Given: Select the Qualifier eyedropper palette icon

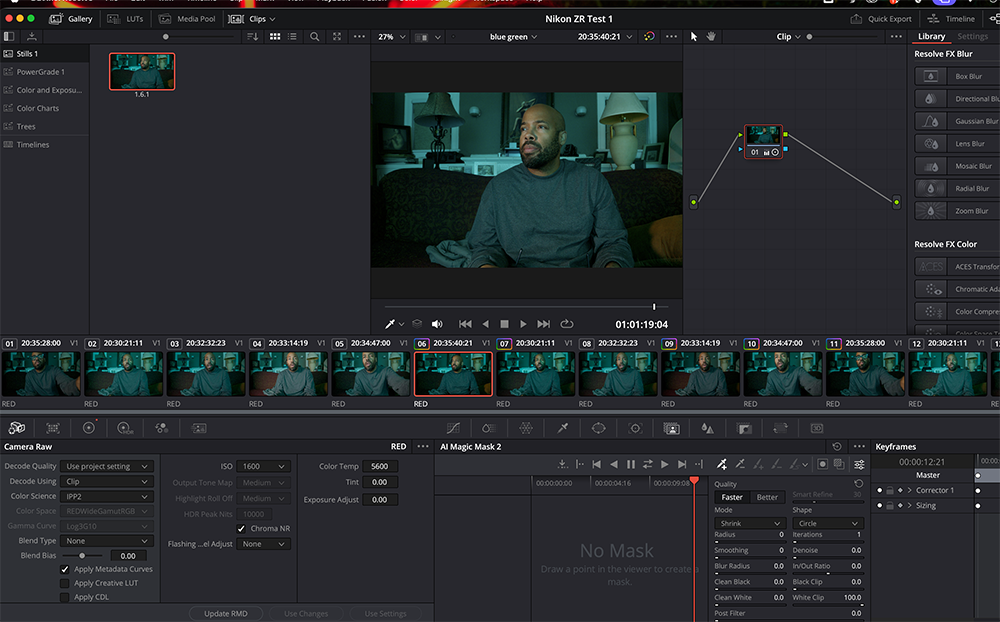Looking at the screenshot, I should coord(562,427).
